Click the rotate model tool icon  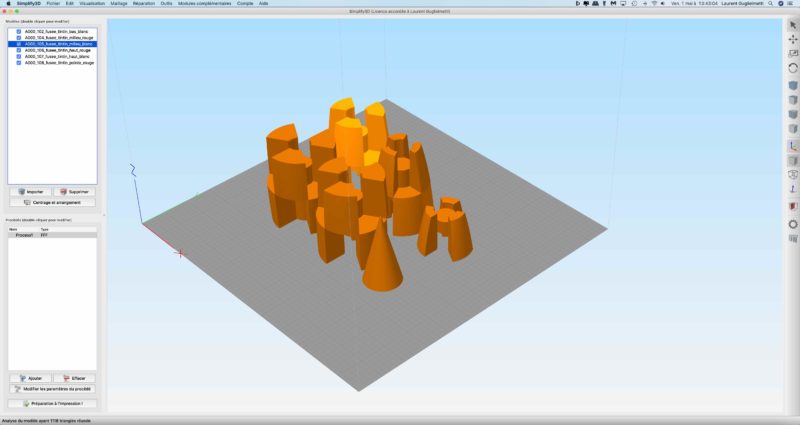793,68
